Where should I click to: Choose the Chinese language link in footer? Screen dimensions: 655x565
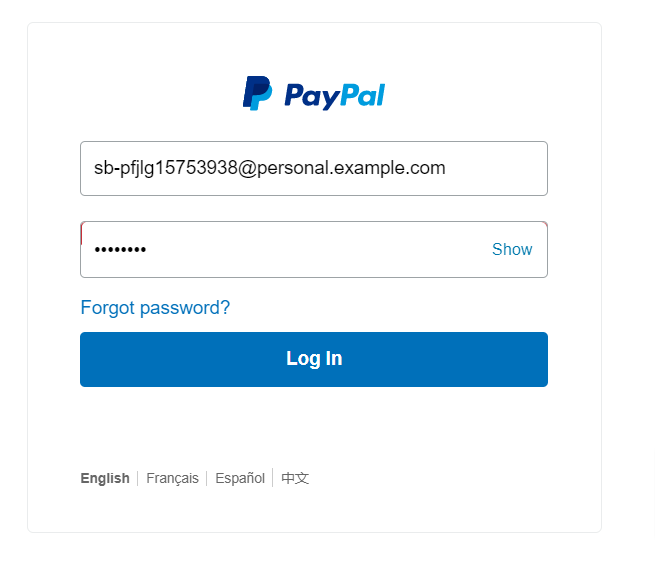tap(295, 478)
